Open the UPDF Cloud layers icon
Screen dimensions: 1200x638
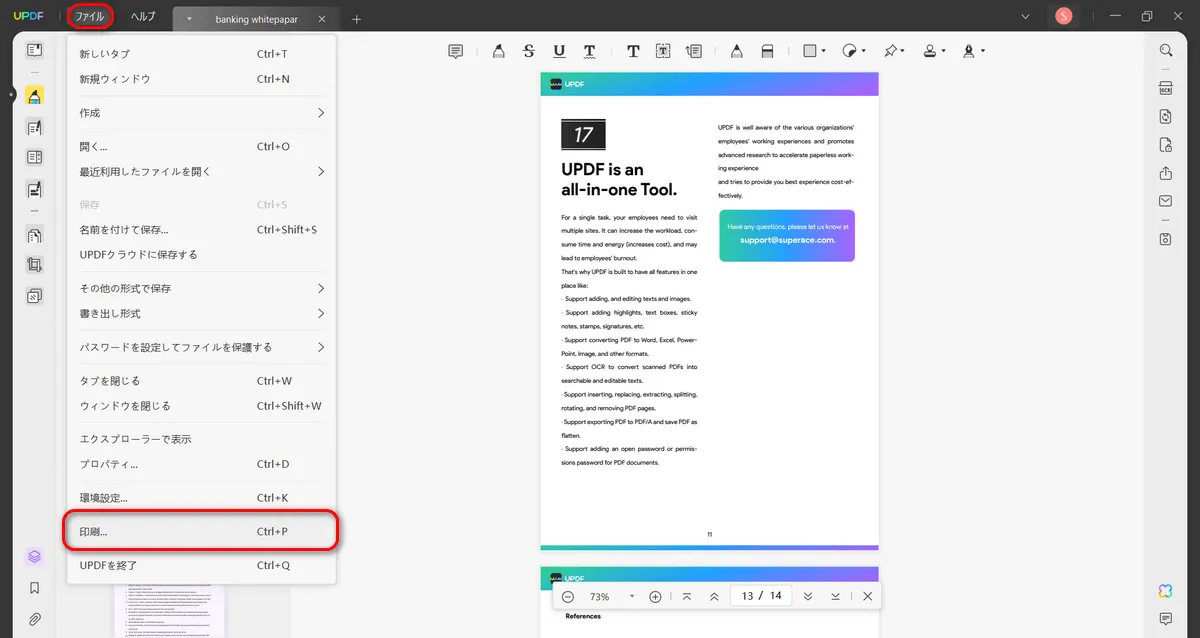coord(34,556)
